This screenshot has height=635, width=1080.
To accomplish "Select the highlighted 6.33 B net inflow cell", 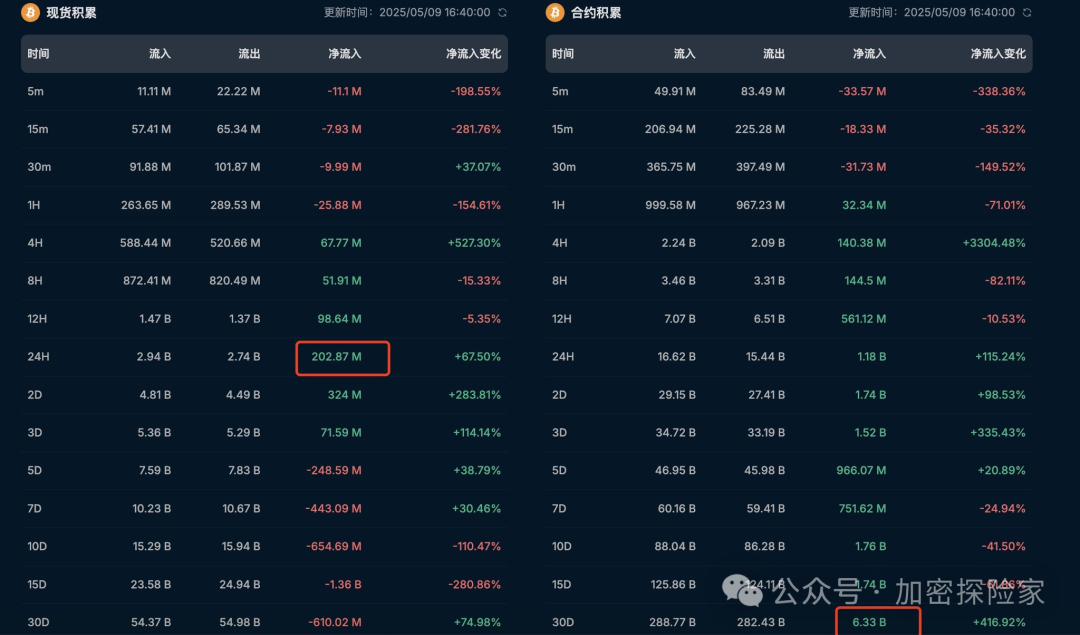I will click(867, 622).
